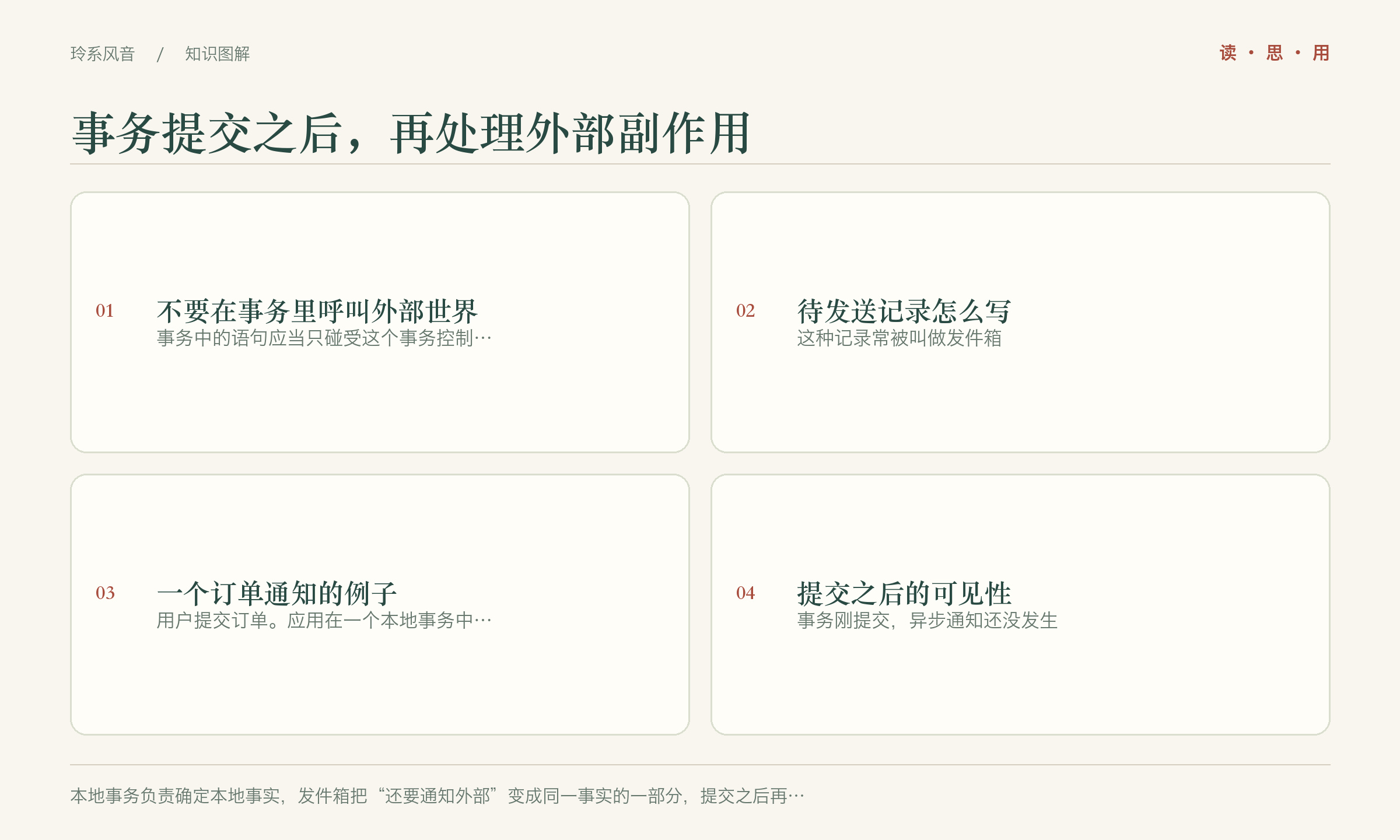The image size is (1400, 840).
Task: Click subtitle 事务刚提交，异步通知还没发生
Action: (x=928, y=620)
